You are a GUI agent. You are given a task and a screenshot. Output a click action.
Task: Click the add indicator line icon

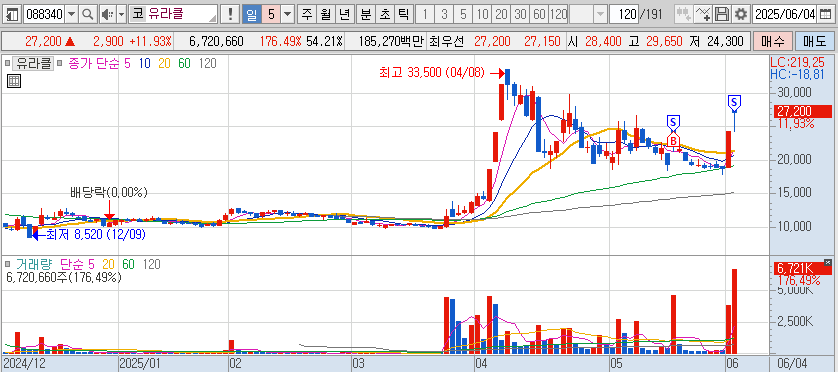click(704, 14)
